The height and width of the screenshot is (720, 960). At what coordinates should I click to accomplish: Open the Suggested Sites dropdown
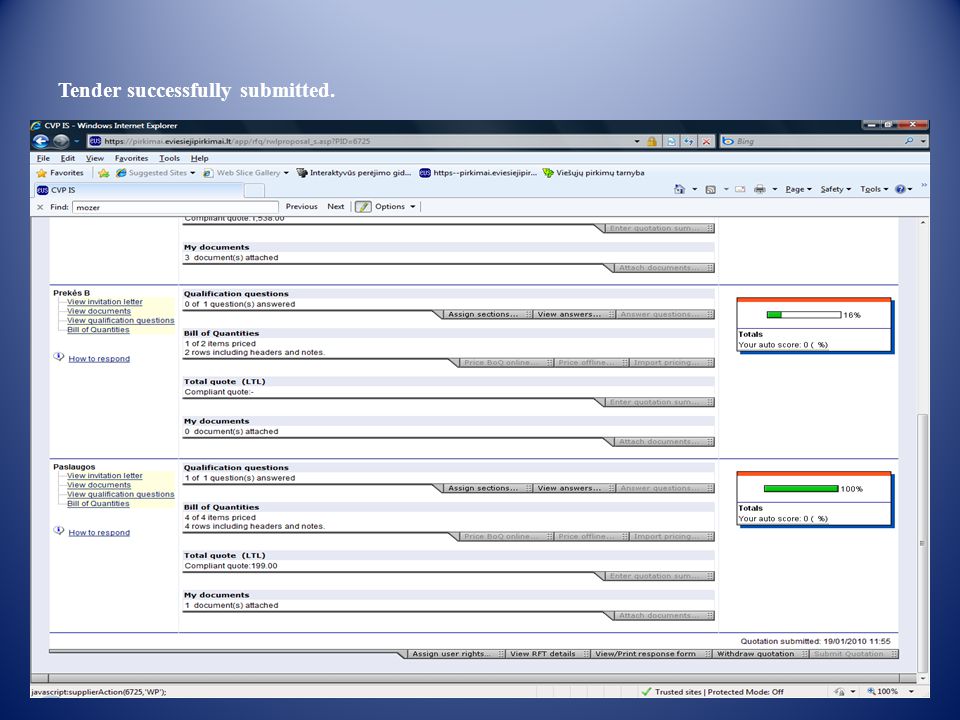coord(192,173)
